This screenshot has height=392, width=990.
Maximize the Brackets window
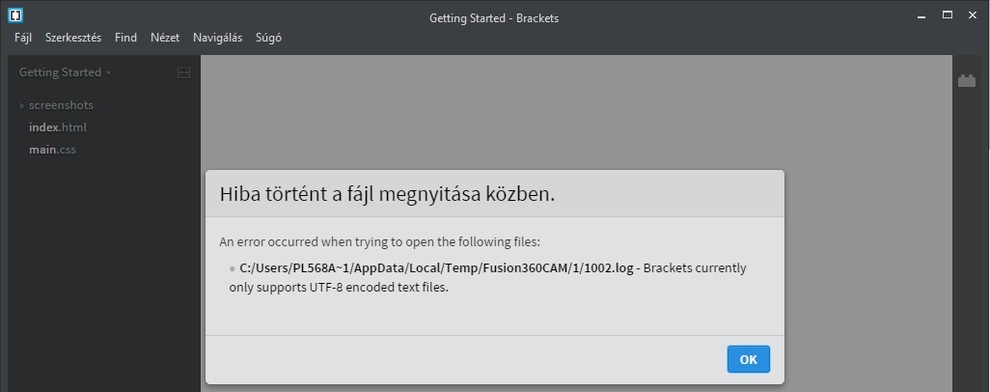pyautogui.click(x=948, y=15)
